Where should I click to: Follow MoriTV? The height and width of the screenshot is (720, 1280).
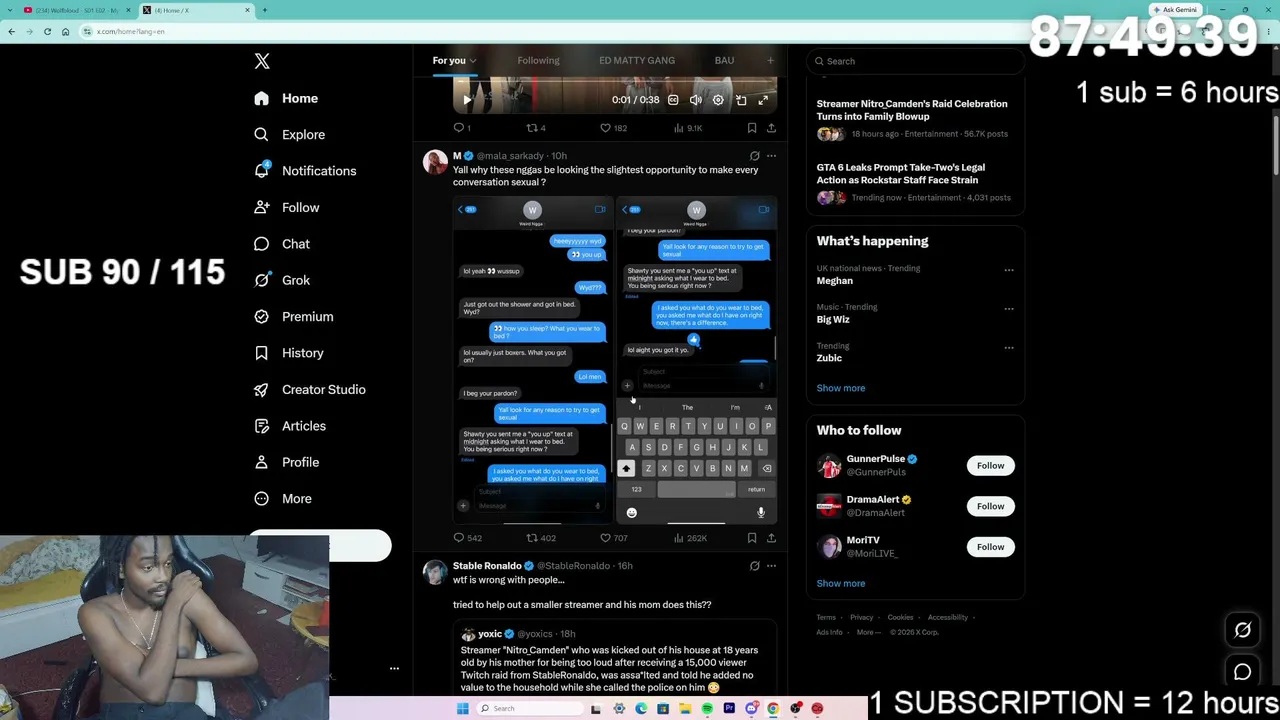[990, 547]
